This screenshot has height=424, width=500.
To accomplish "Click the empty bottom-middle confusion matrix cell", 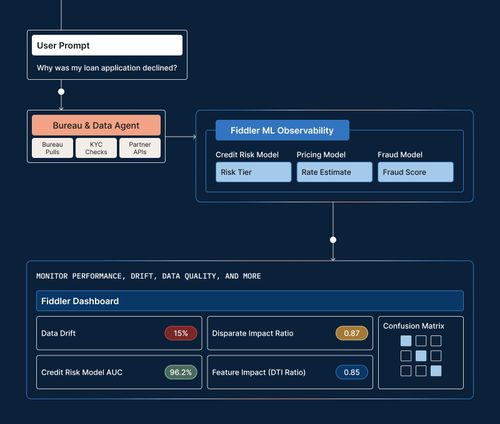I will coord(421,371).
